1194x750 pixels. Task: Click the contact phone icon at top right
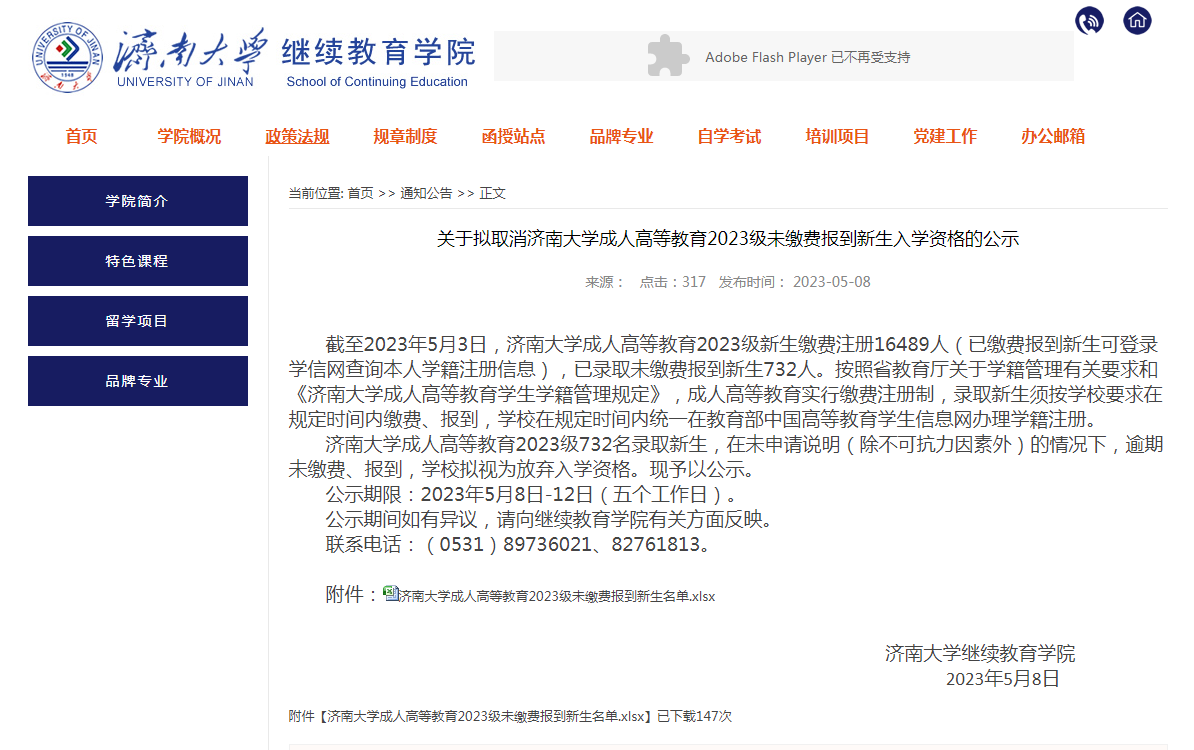[x=1089, y=20]
